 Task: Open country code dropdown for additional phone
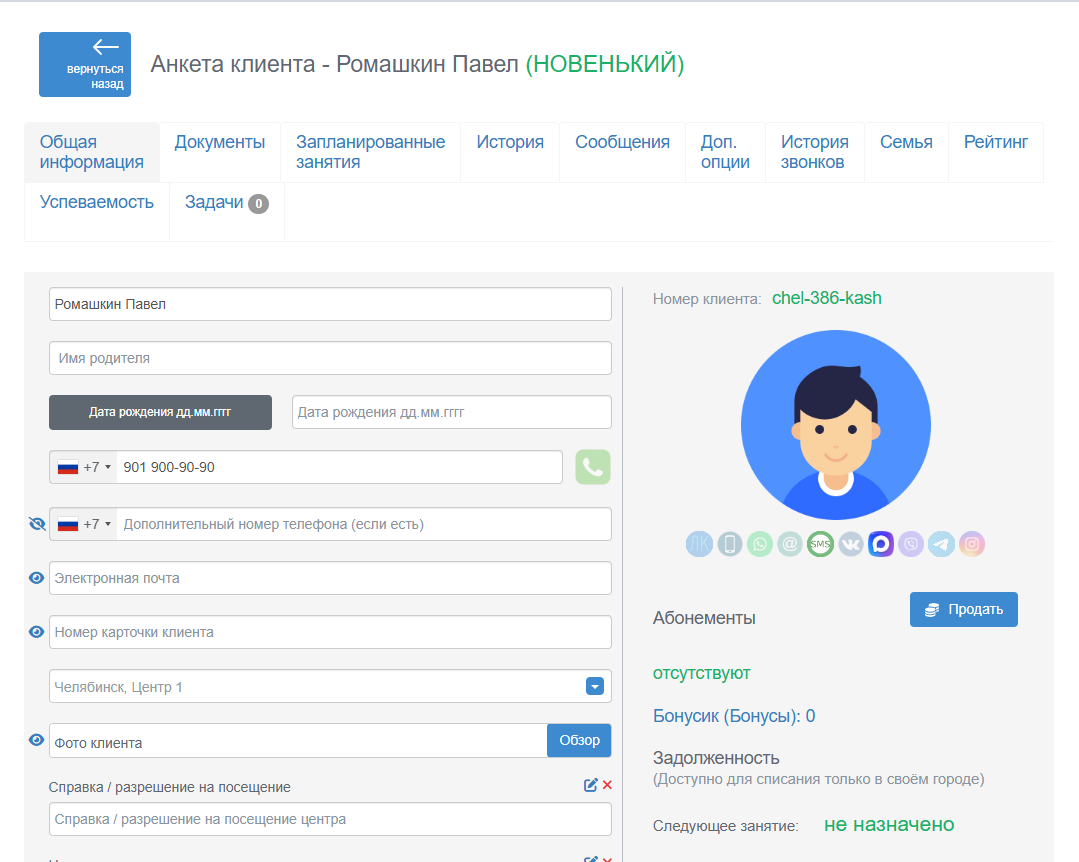pos(83,524)
